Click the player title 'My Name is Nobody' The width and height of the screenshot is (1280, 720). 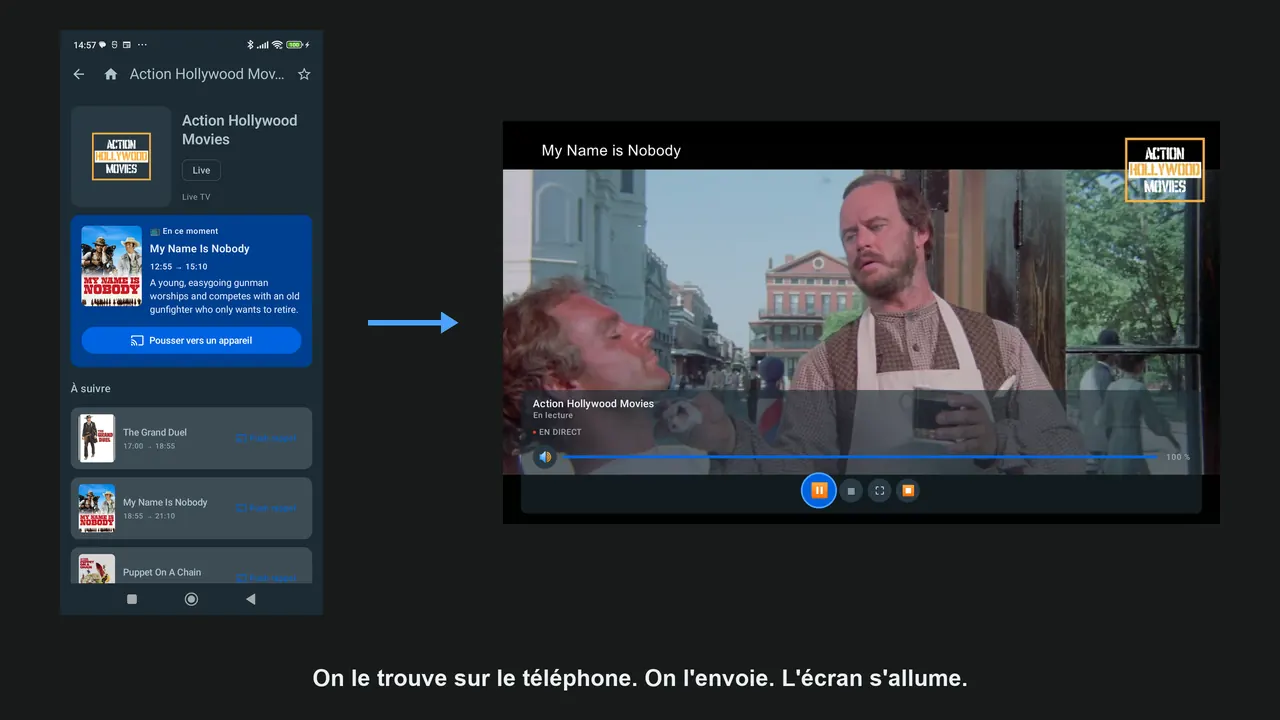click(611, 150)
